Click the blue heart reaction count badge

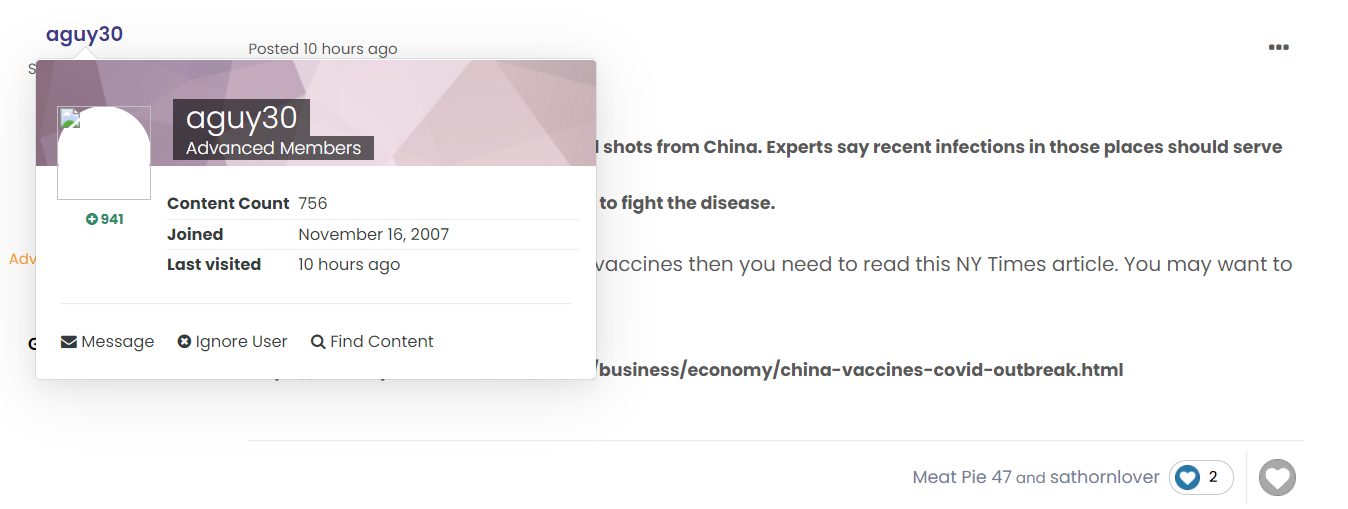(1201, 477)
